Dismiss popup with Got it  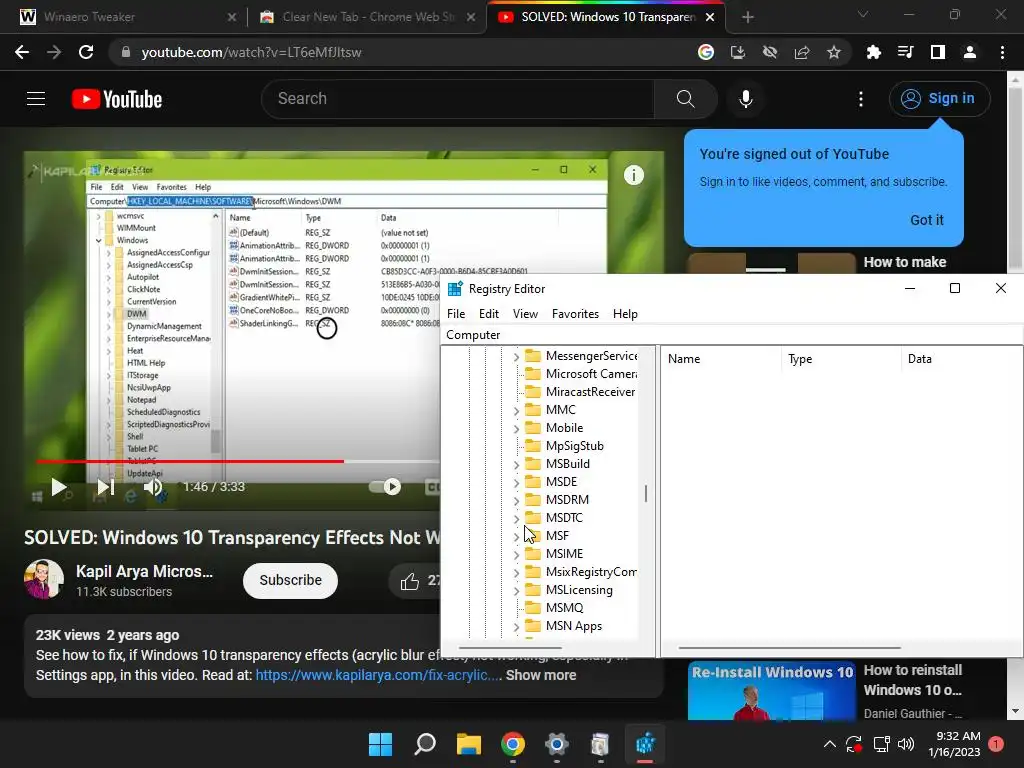[x=927, y=220]
